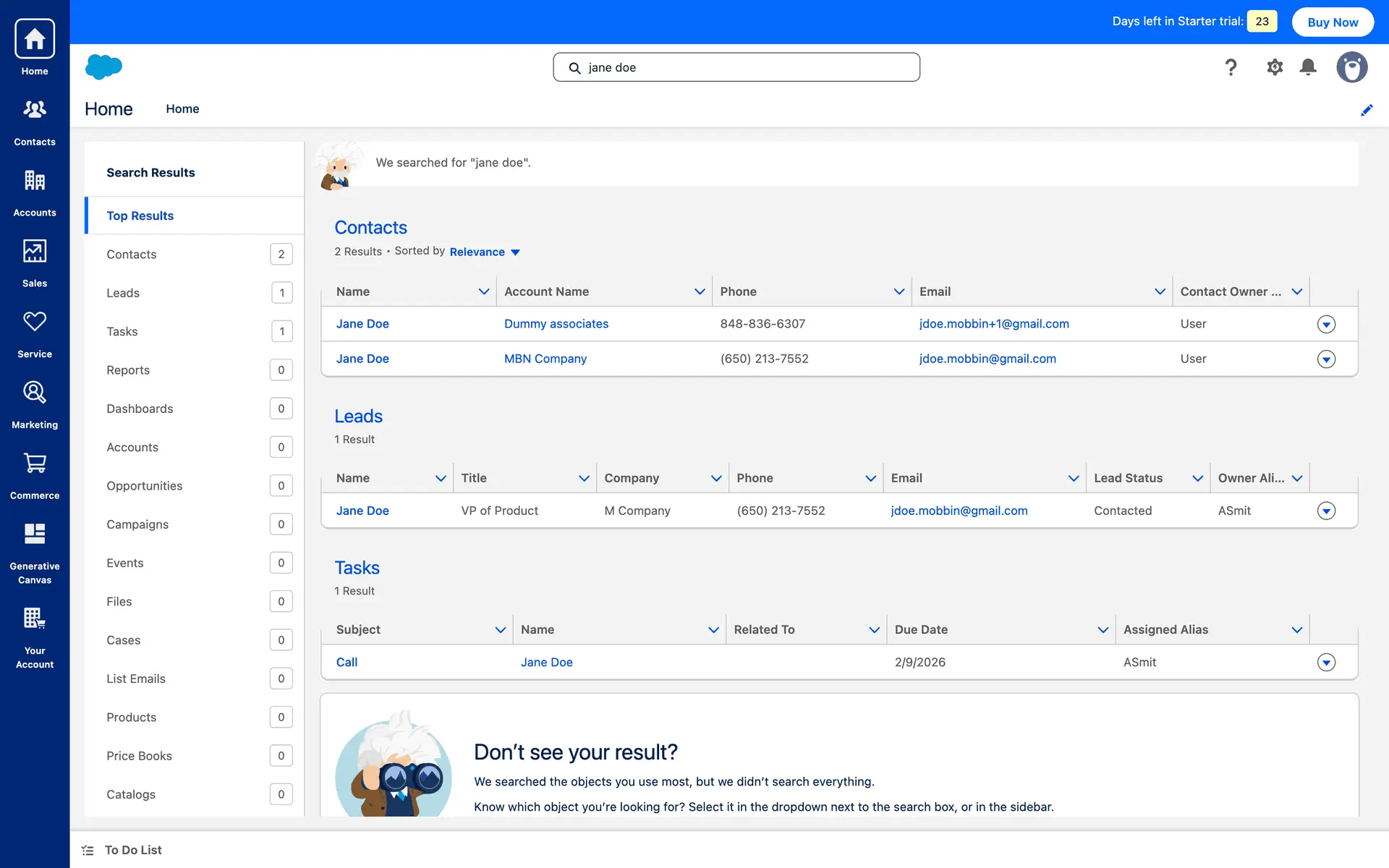Image resolution: width=1389 pixels, height=868 pixels.
Task: Open the setup gear icon
Action: coord(1275,67)
